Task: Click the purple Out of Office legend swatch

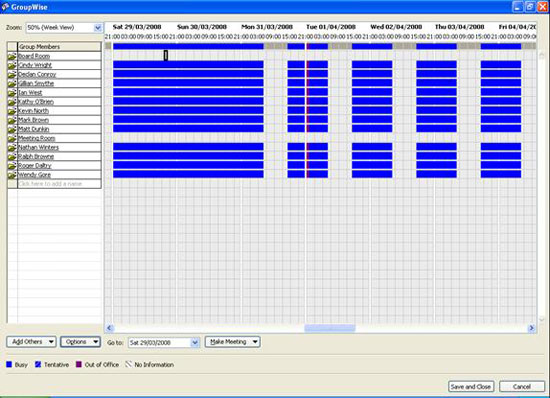Action: coord(79,365)
